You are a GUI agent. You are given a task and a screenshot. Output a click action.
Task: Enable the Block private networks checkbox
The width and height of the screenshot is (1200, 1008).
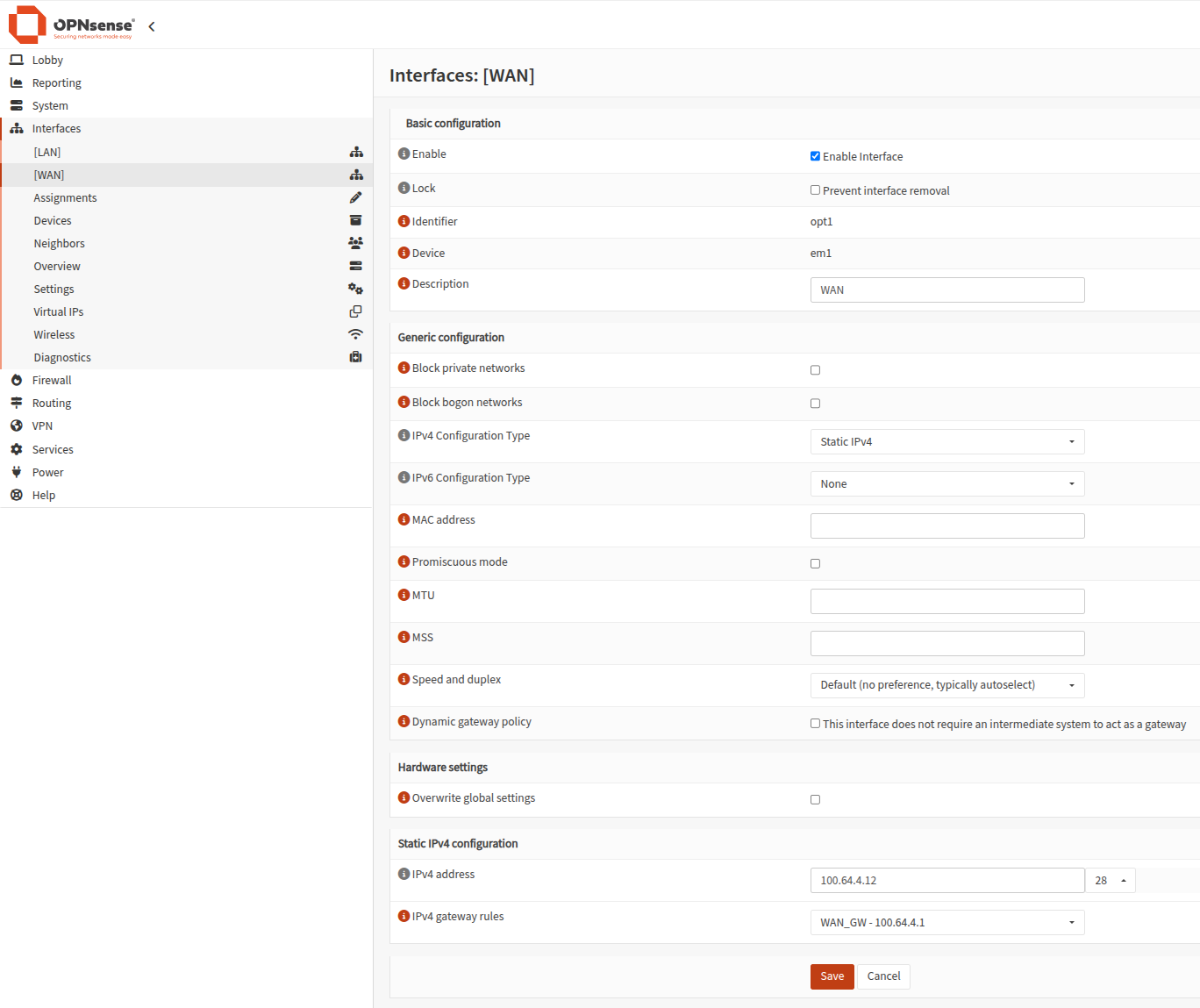coord(815,370)
